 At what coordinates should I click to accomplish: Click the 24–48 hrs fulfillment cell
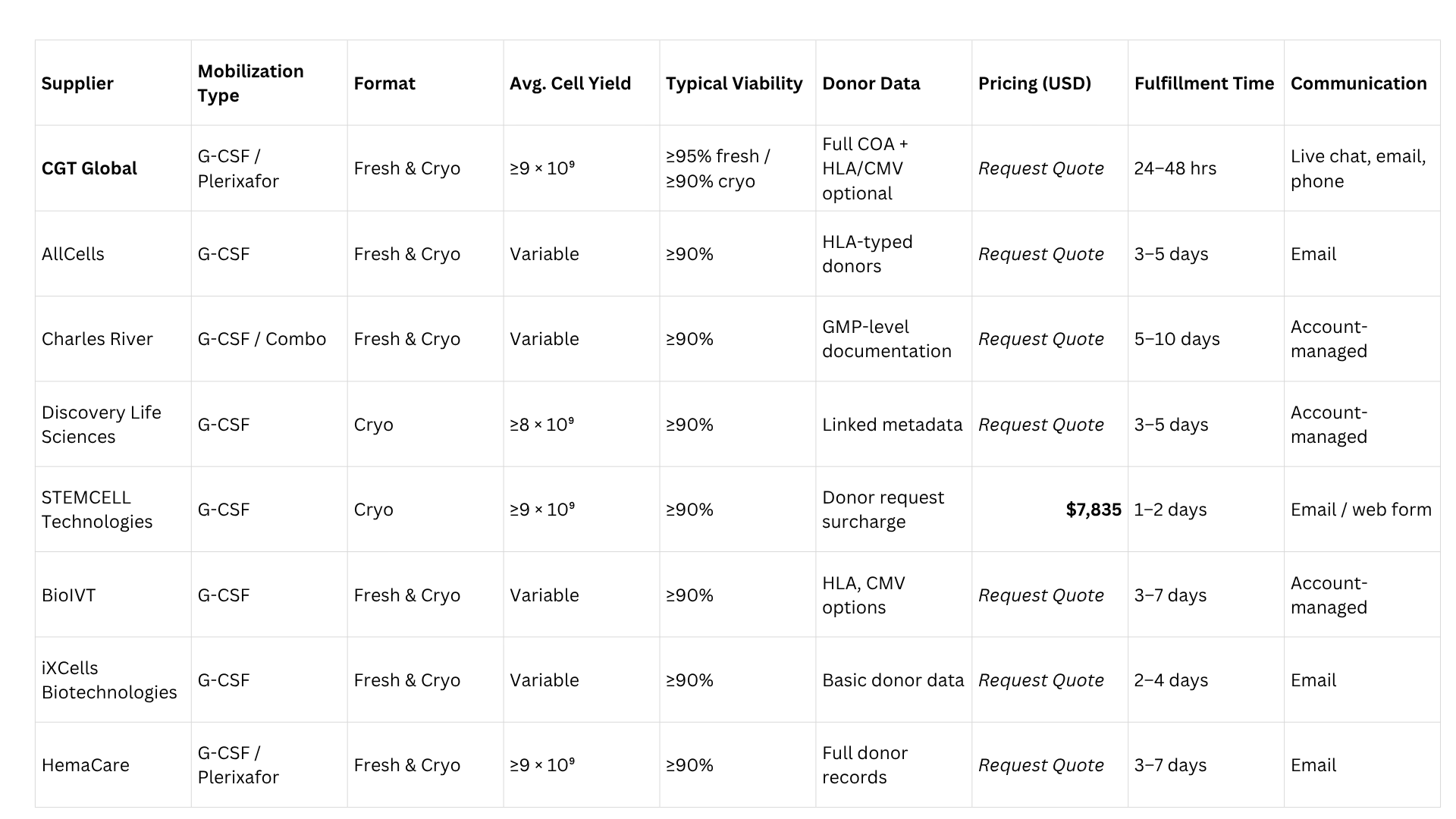click(1175, 168)
